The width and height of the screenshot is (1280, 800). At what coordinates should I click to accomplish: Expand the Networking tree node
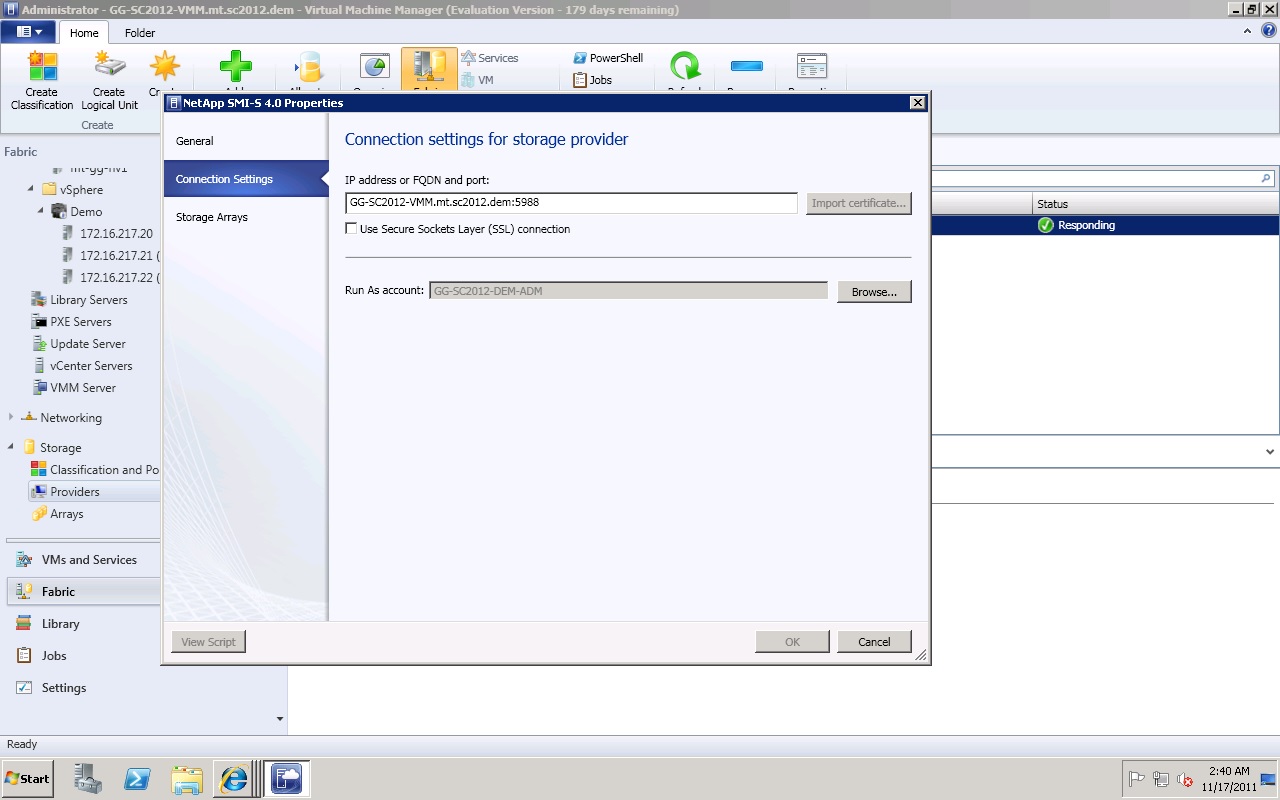[11, 417]
